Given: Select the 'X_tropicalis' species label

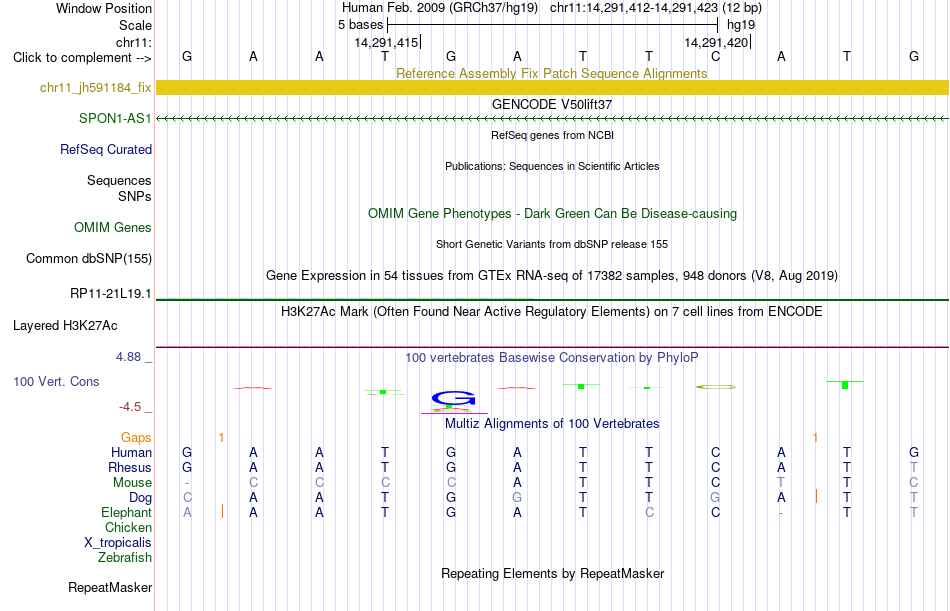Looking at the screenshot, I should 118,543.
